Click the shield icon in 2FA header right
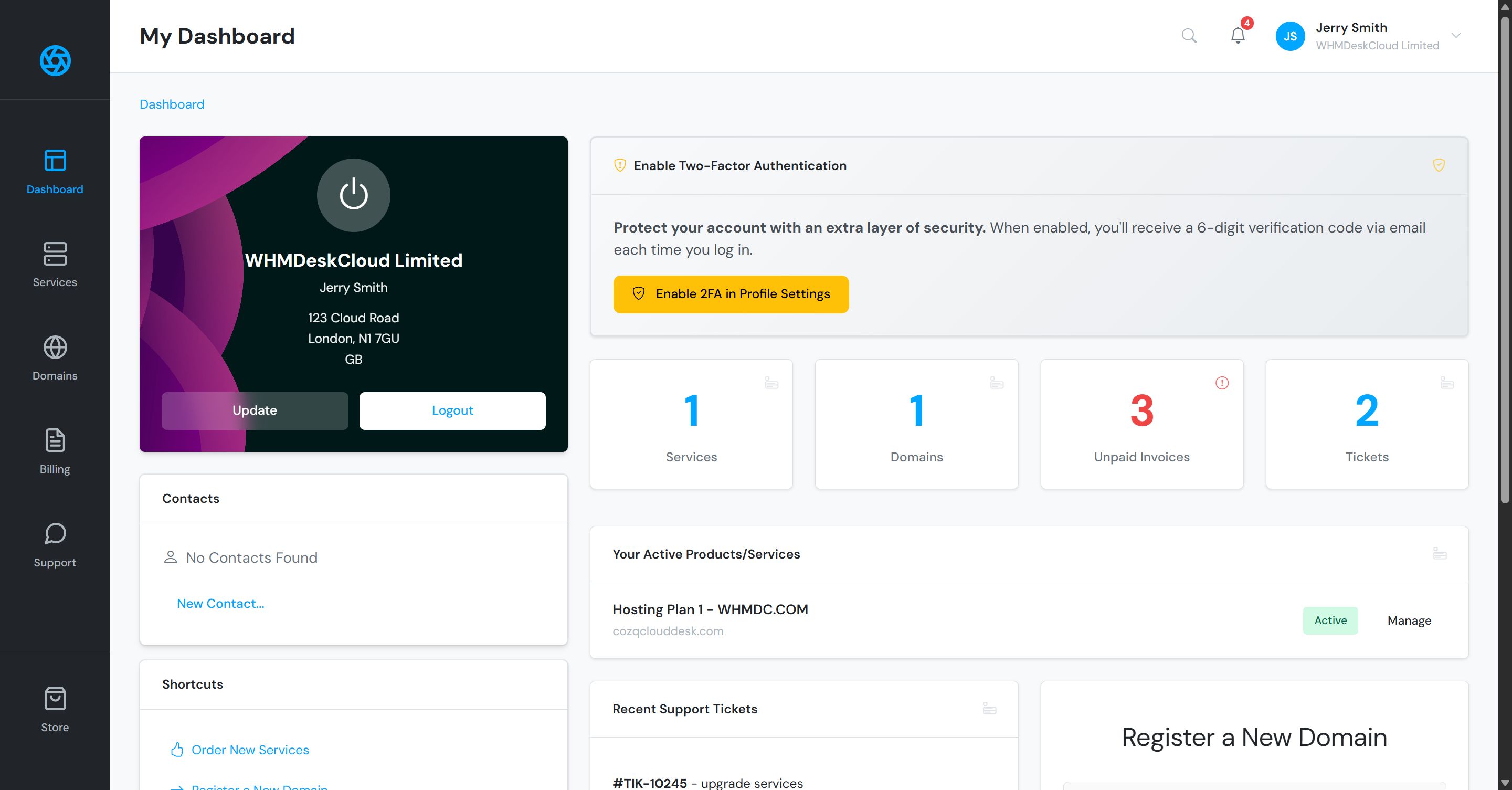This screenshot has height=790, width=1512. pos(1439,165)
